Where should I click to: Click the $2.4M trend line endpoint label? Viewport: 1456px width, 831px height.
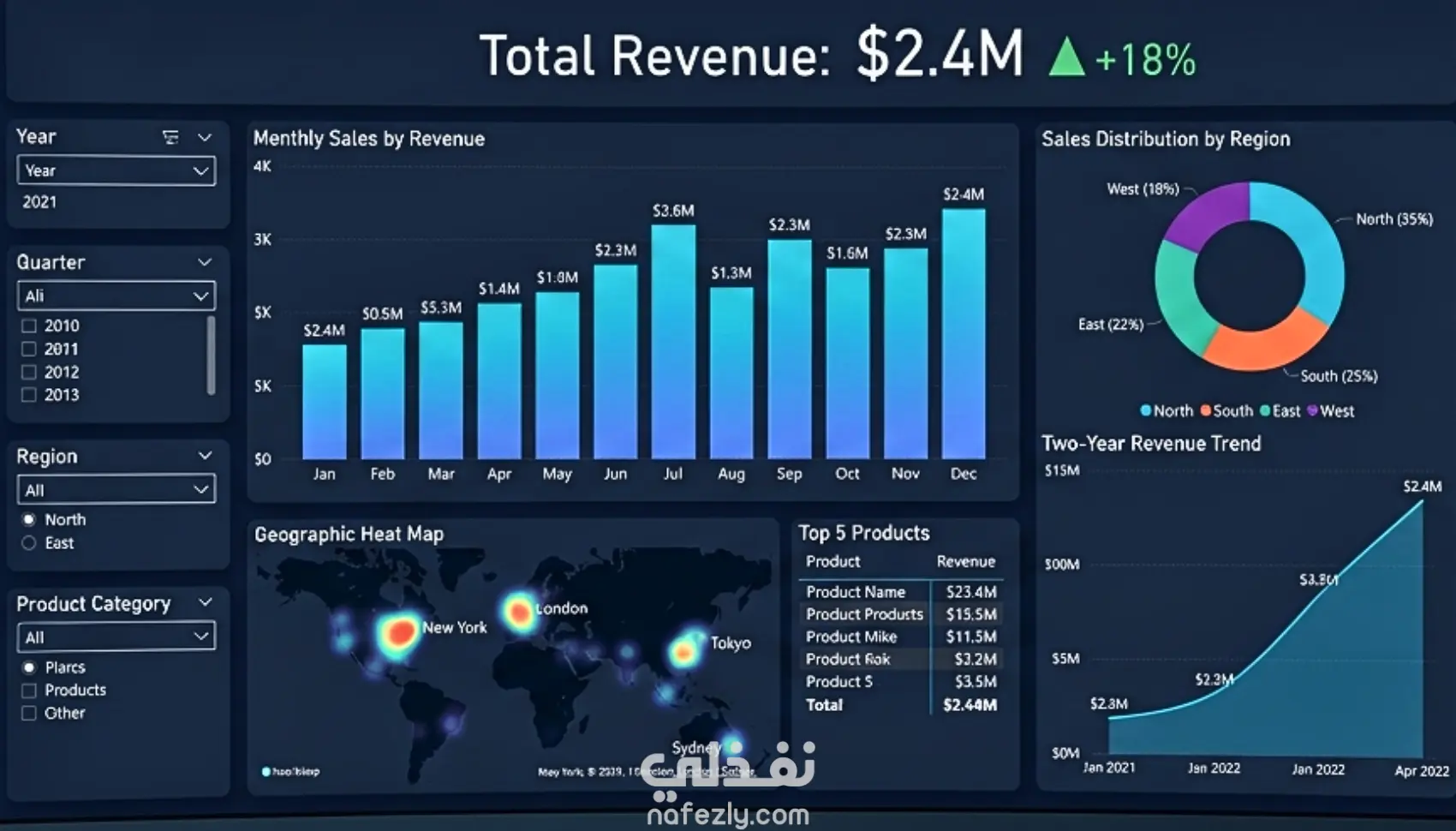coord(1422,487)
